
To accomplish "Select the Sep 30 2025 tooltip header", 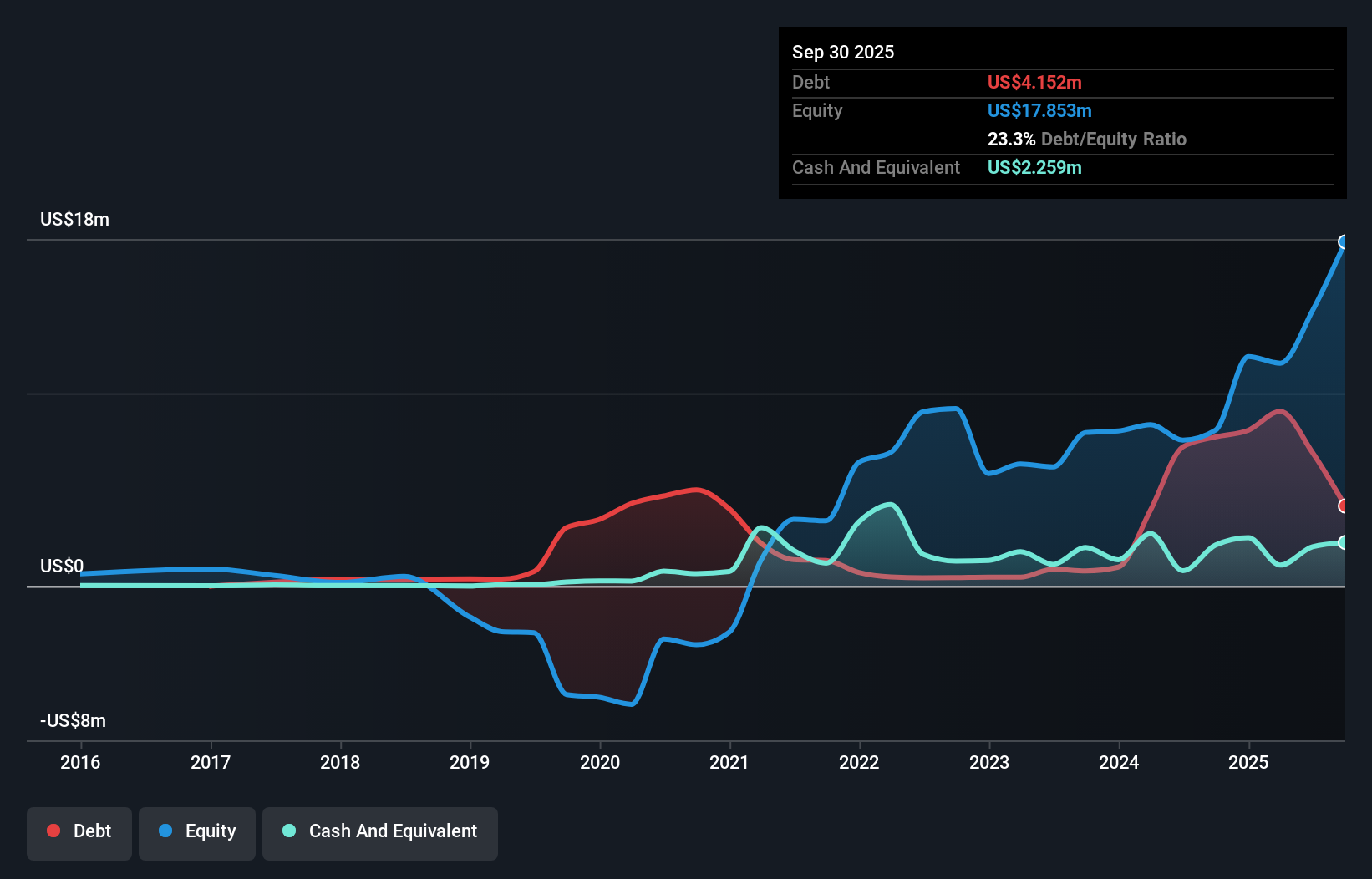I will pos(843,52).
